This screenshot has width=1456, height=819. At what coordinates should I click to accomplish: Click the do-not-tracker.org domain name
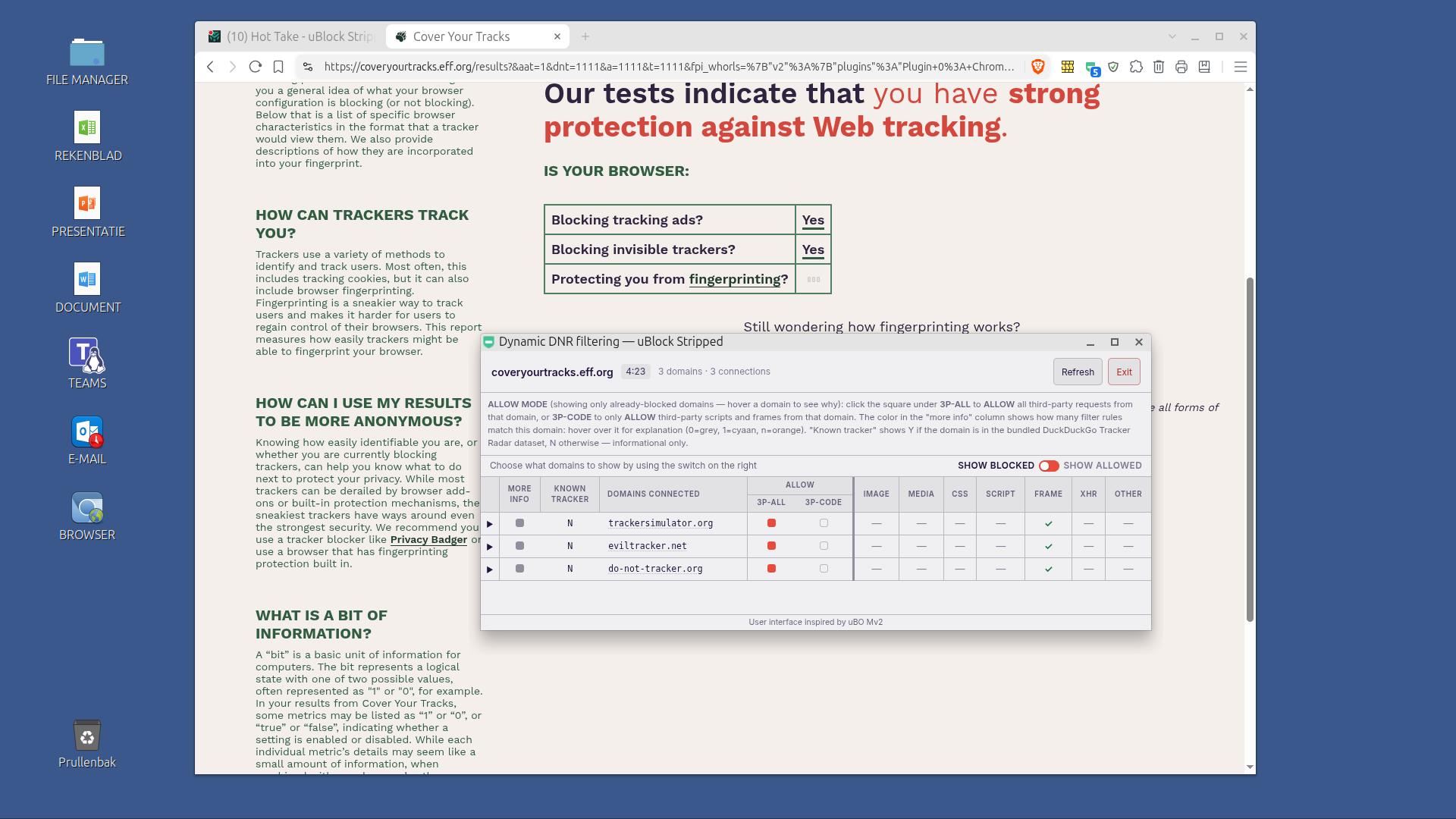coord(655,569)
